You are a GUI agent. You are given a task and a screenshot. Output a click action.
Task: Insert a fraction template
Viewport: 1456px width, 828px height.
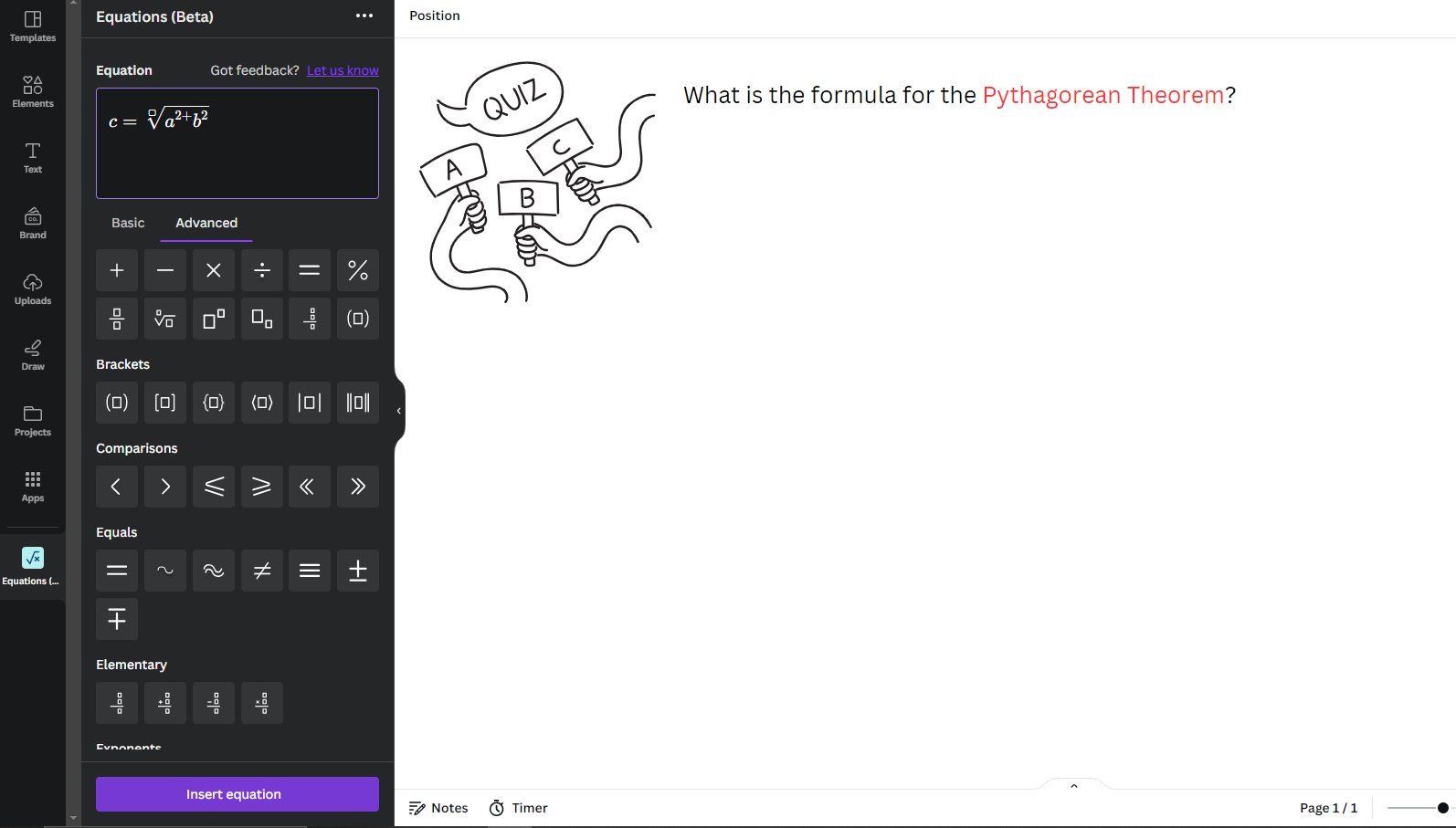pyautogui.click(x=117, y=319)
